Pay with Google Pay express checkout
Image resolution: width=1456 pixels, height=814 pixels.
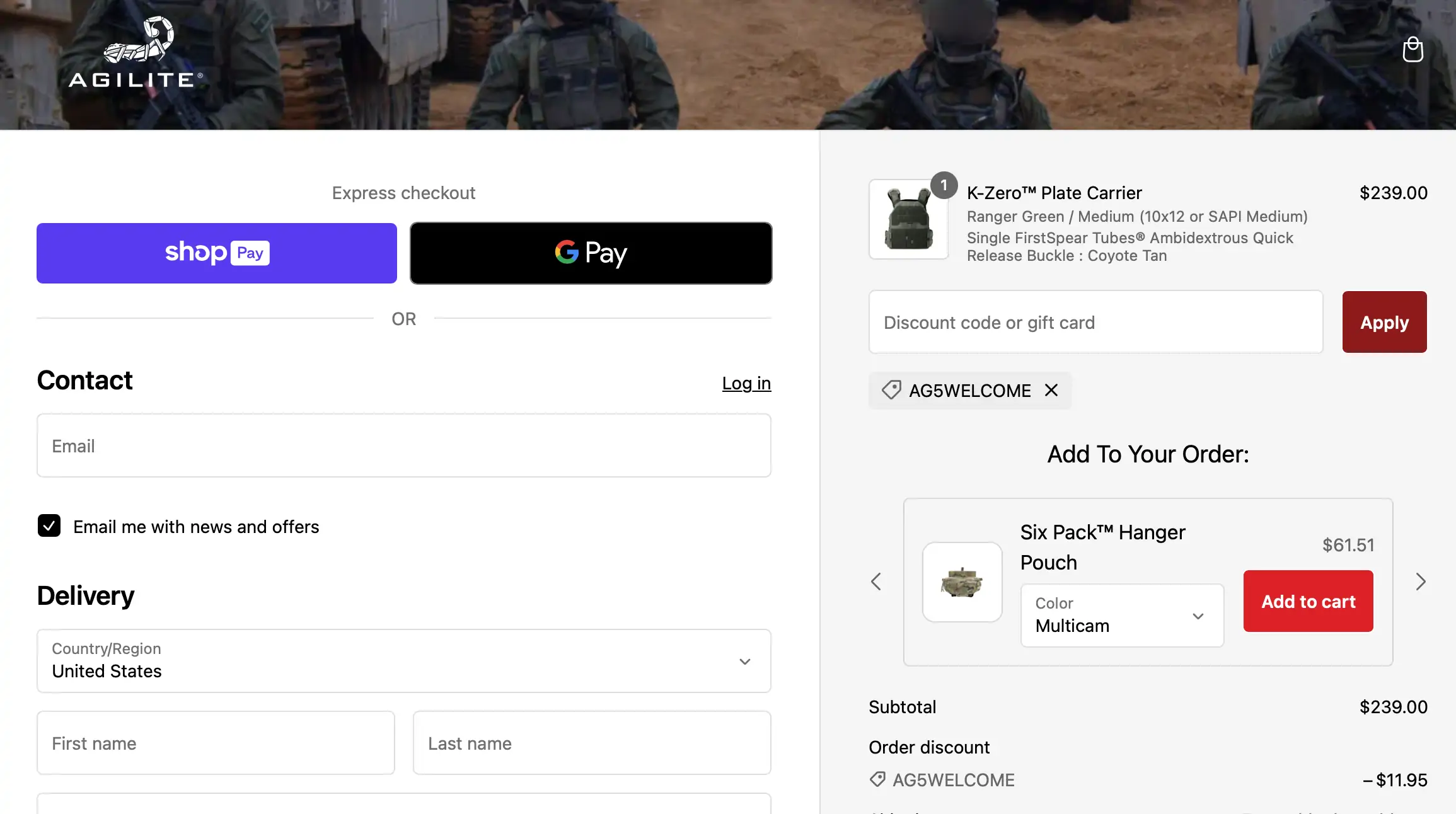point(591,253)
